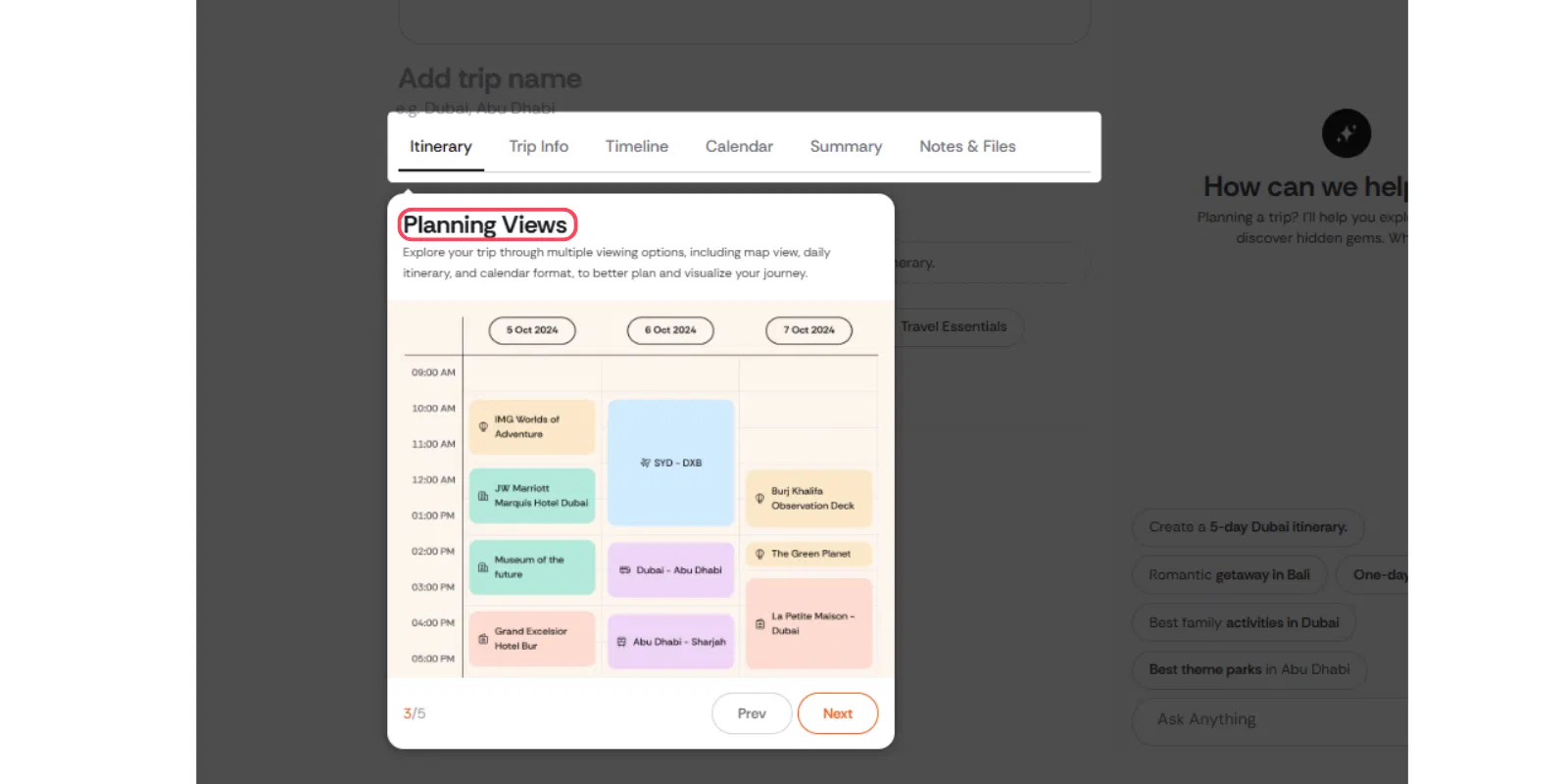The height and width of the screenshot is (784, 1568).
Task: Click the pin icon on Burj Khalifa card
Action: [x=759, y=499]
